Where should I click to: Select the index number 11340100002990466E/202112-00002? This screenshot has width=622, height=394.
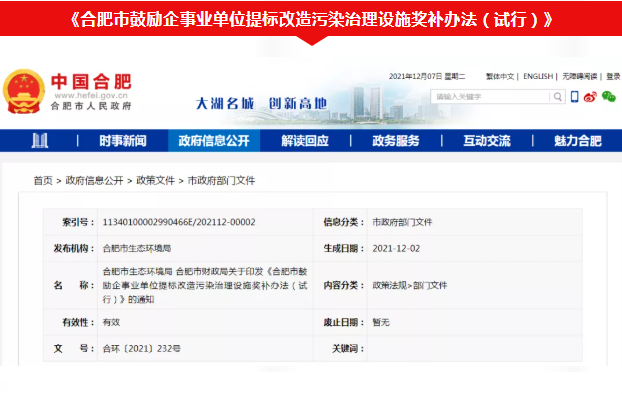[x=179, y=222]
